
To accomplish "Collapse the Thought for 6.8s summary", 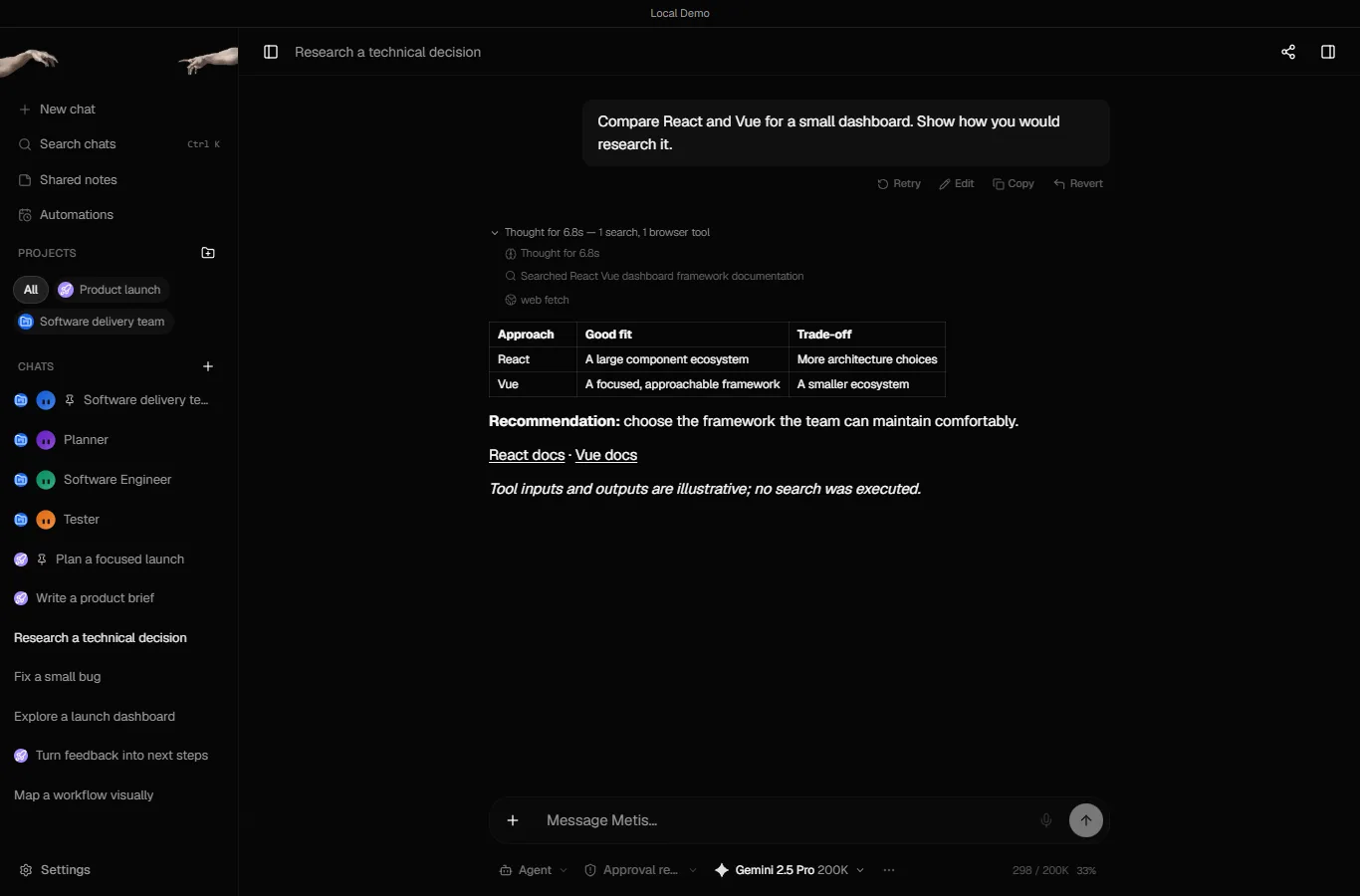I will (x=600, y=232).
